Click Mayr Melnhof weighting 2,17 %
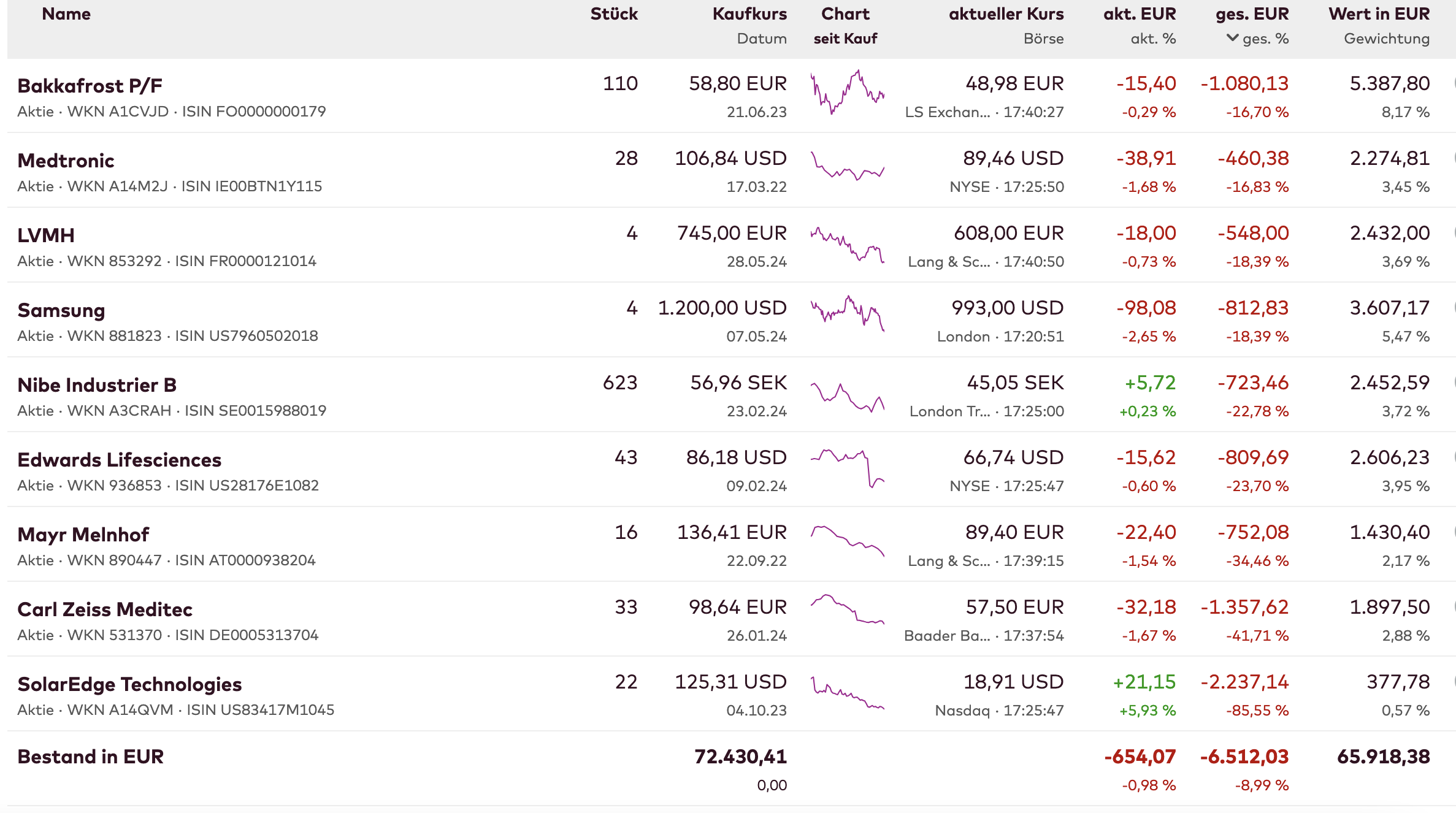Viewport: 1456px width, 813px height. (x=1405, y=561)
